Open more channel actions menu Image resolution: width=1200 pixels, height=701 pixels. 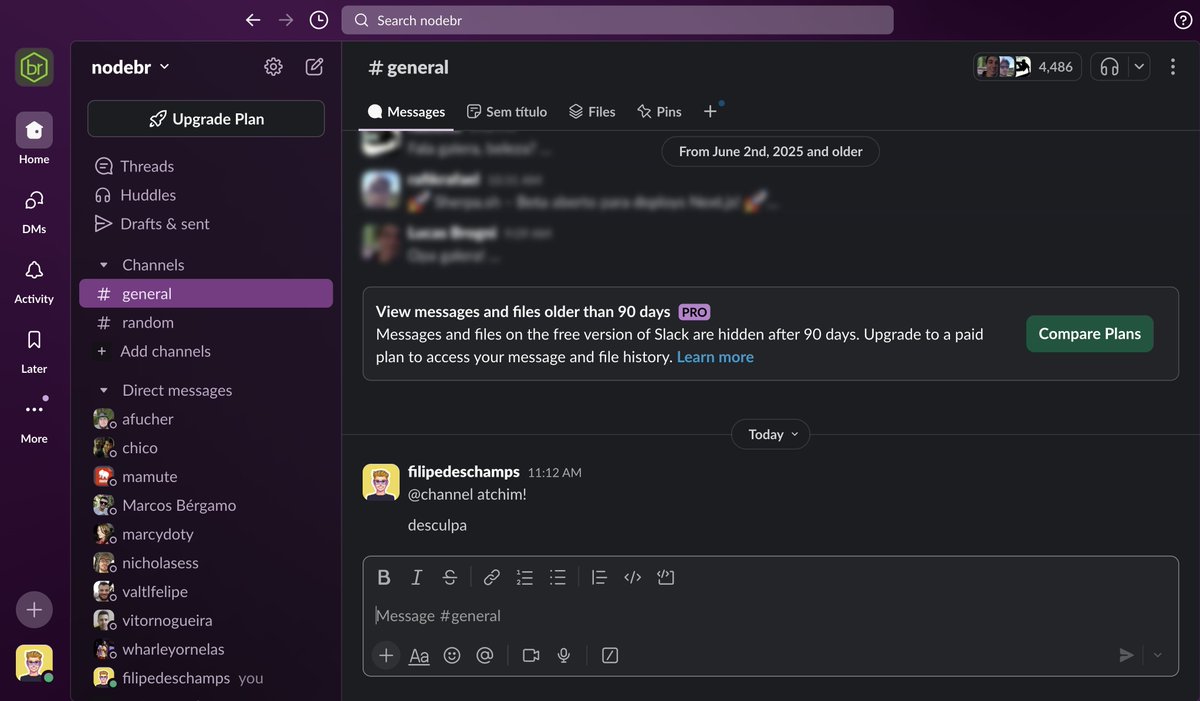click(x=1172, y=67)
